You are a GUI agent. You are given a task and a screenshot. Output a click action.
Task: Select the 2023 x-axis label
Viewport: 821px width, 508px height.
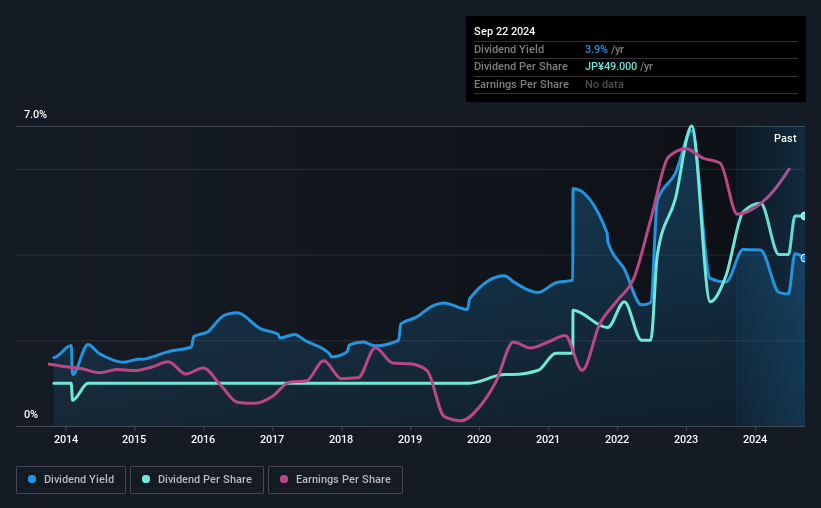(686, 439)
